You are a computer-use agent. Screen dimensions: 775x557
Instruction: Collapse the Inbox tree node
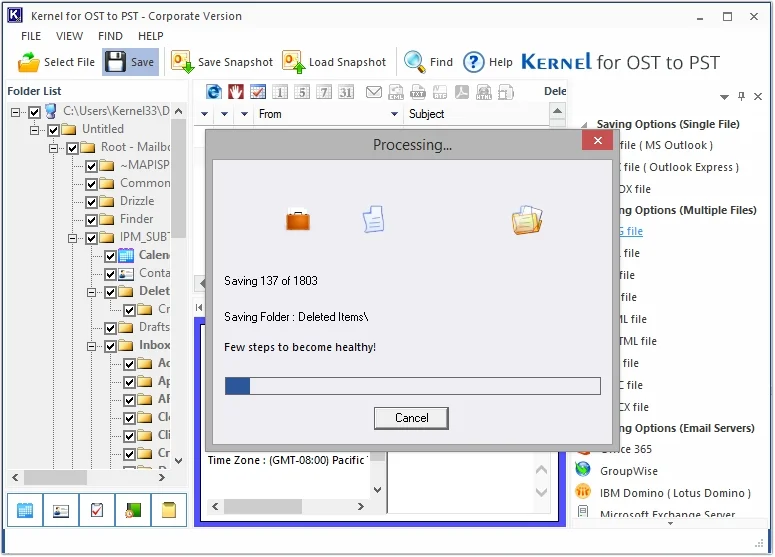(x=91, y=346)
